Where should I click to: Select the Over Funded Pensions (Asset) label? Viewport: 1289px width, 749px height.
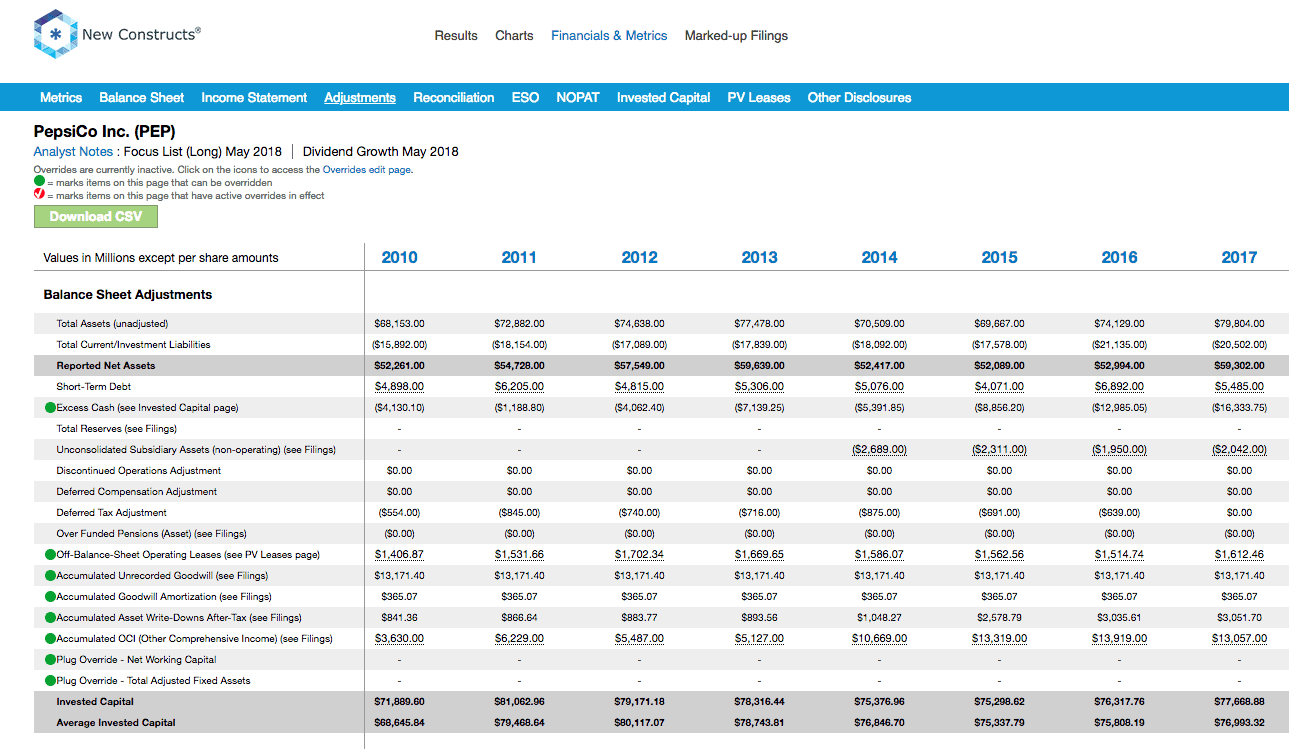pyautogui.click(x=151, y=534)
